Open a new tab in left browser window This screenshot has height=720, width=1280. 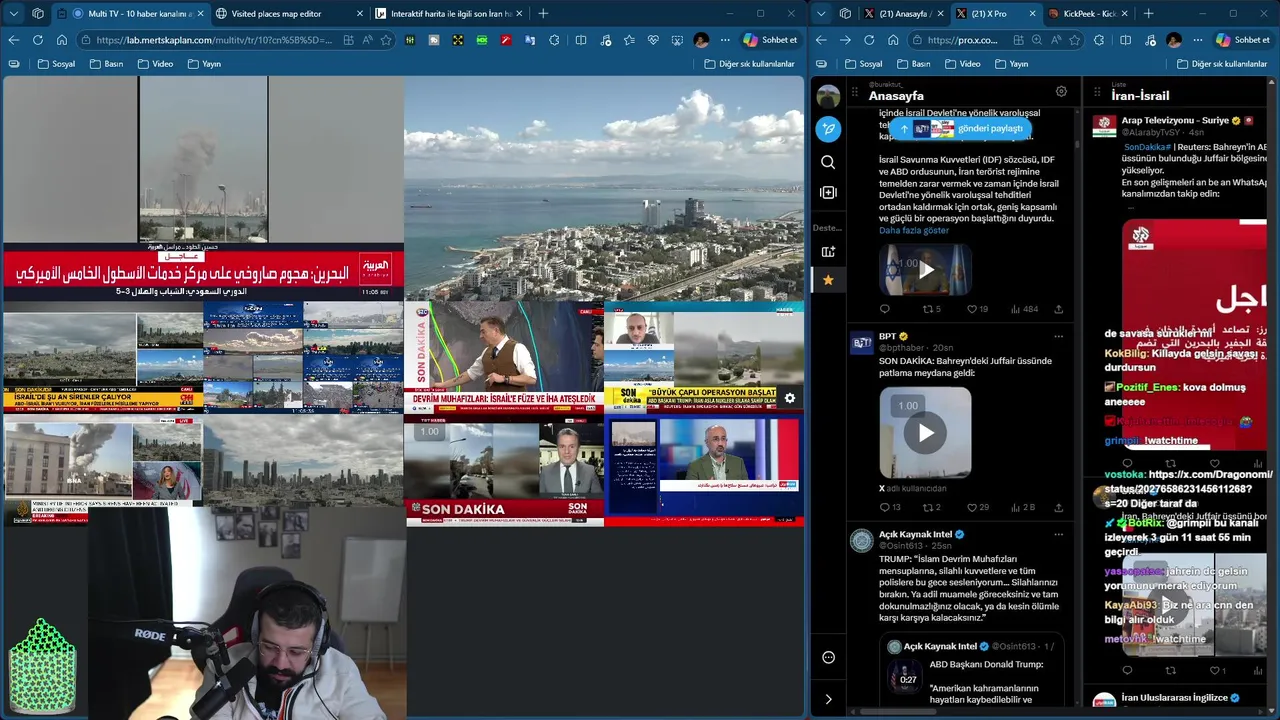tap(543, 14)
